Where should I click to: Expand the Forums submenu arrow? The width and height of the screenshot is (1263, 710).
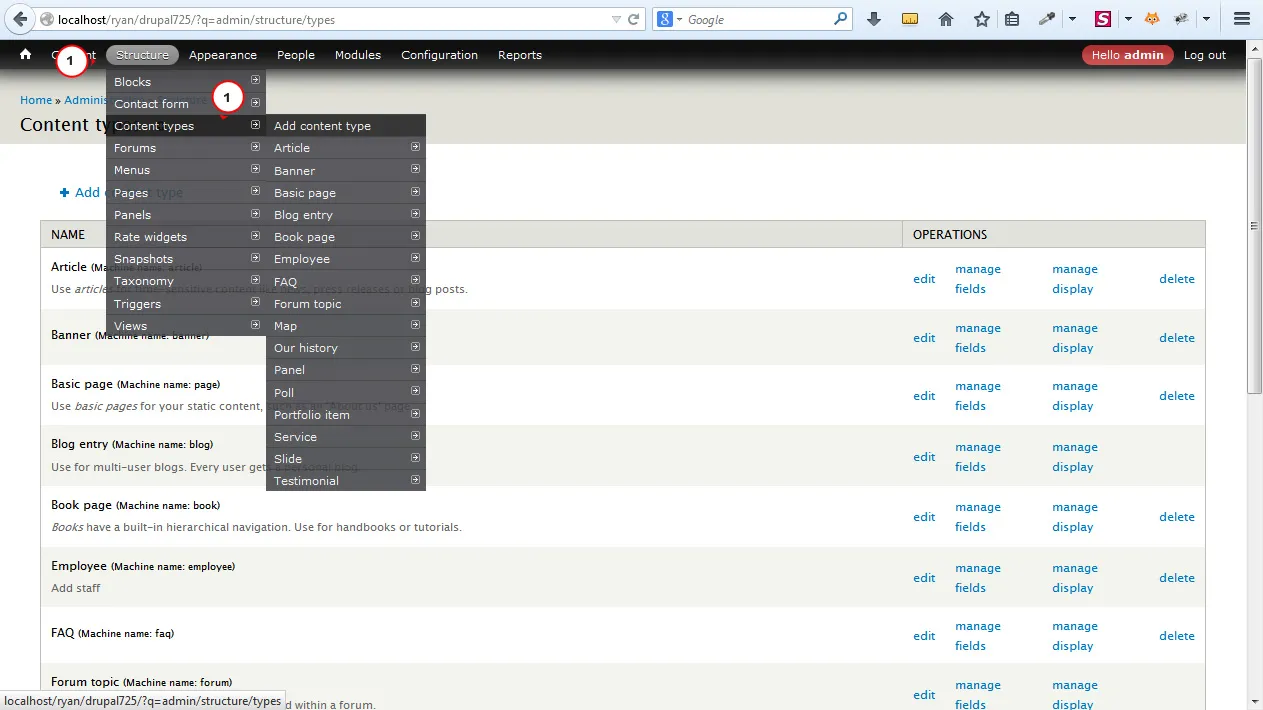click(256, 147)
